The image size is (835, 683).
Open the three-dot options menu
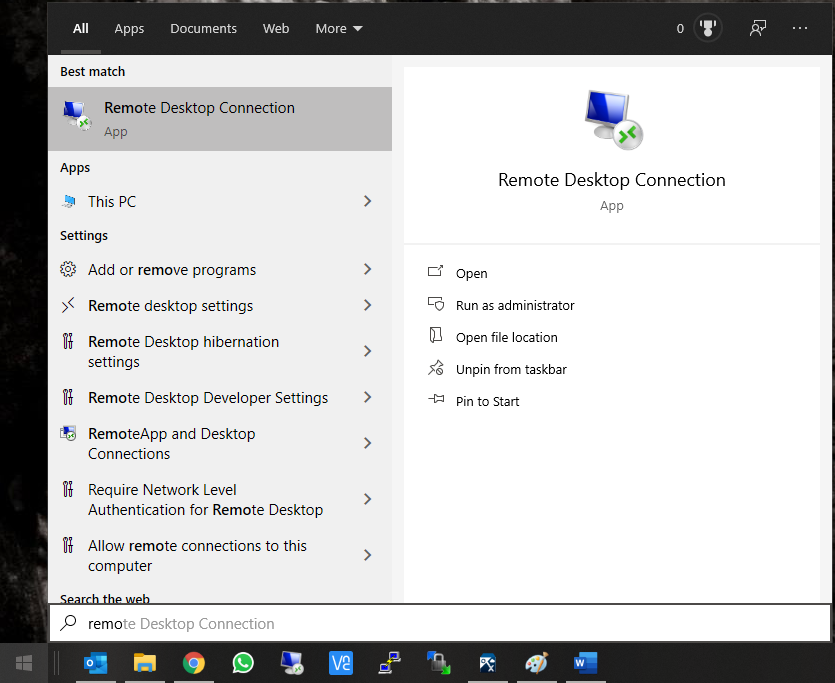click(800, 28)
